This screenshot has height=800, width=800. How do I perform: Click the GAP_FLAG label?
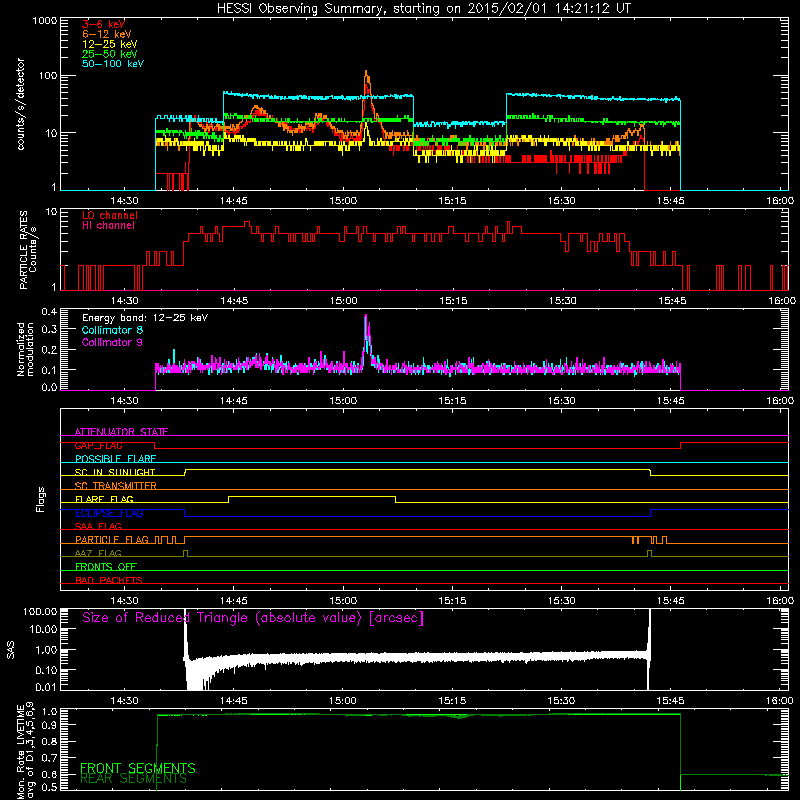click(98, 445)
